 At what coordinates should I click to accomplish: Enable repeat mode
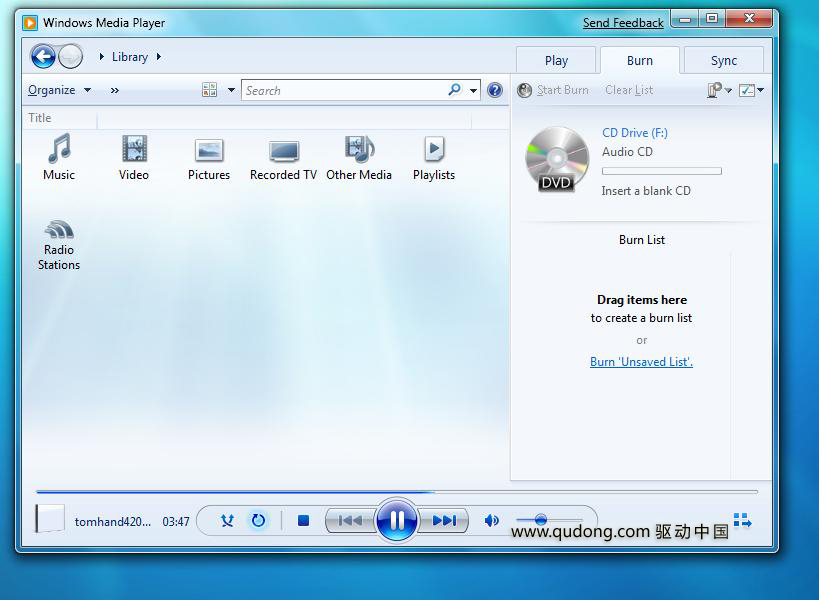(x=258, y=520)
